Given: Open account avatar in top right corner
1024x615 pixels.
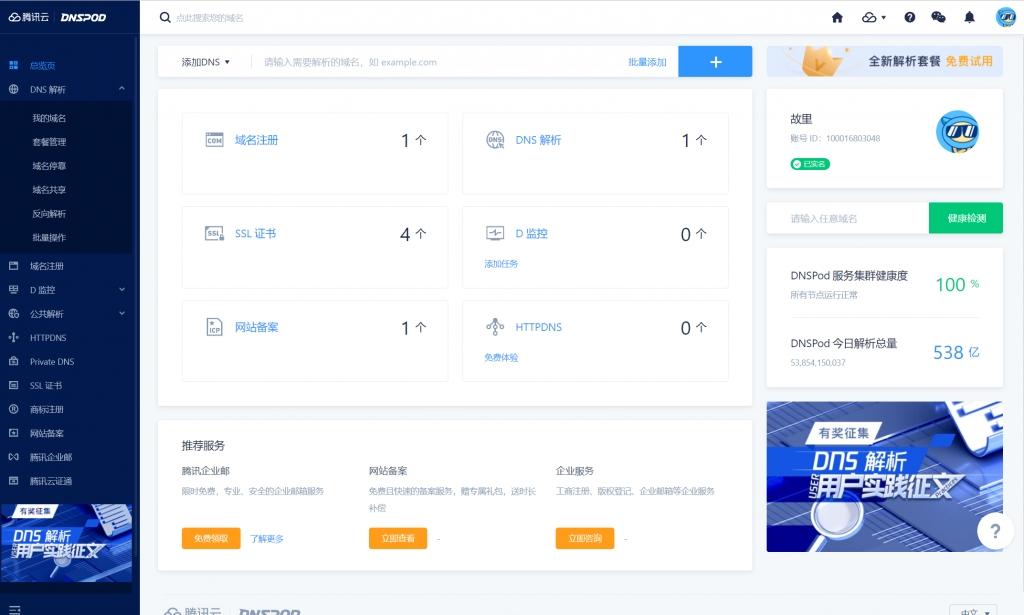Looking at the screenshot, I should [x=1006, y=17].
